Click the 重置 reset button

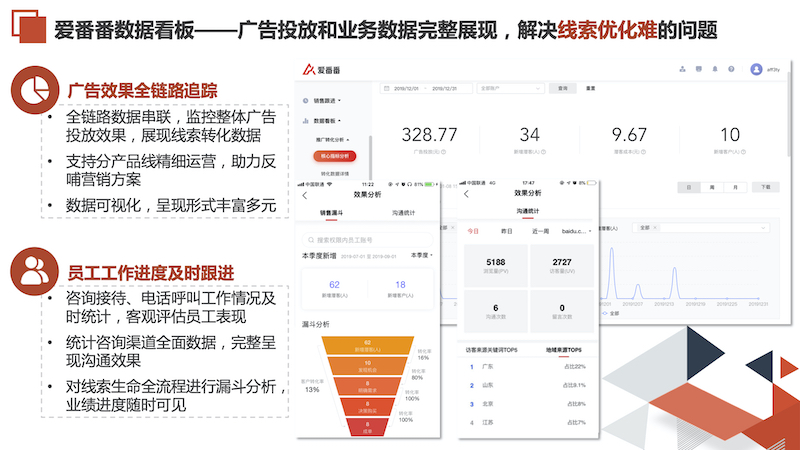tap(590, 88)
